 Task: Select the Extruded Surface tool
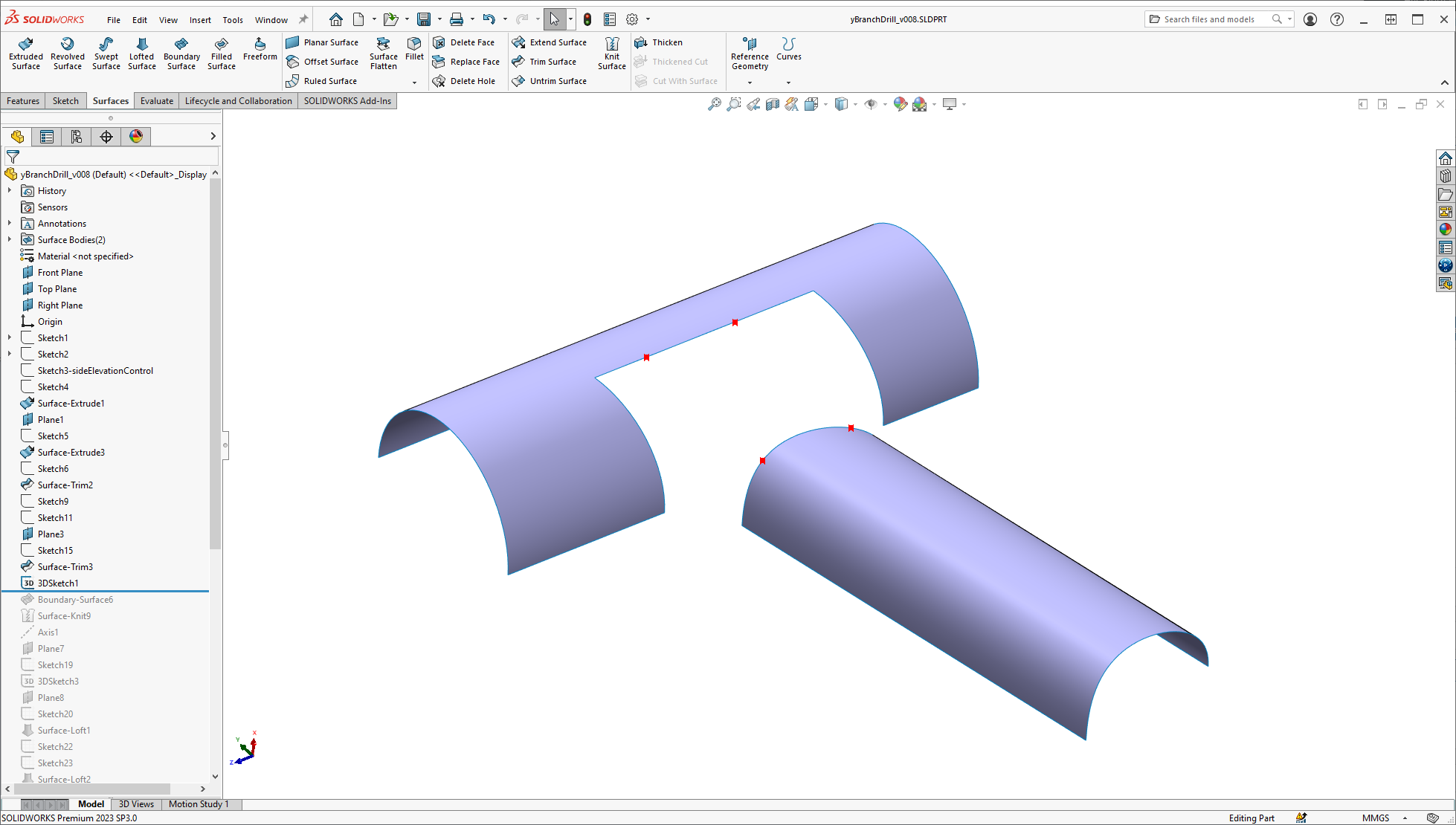point(26,53)
